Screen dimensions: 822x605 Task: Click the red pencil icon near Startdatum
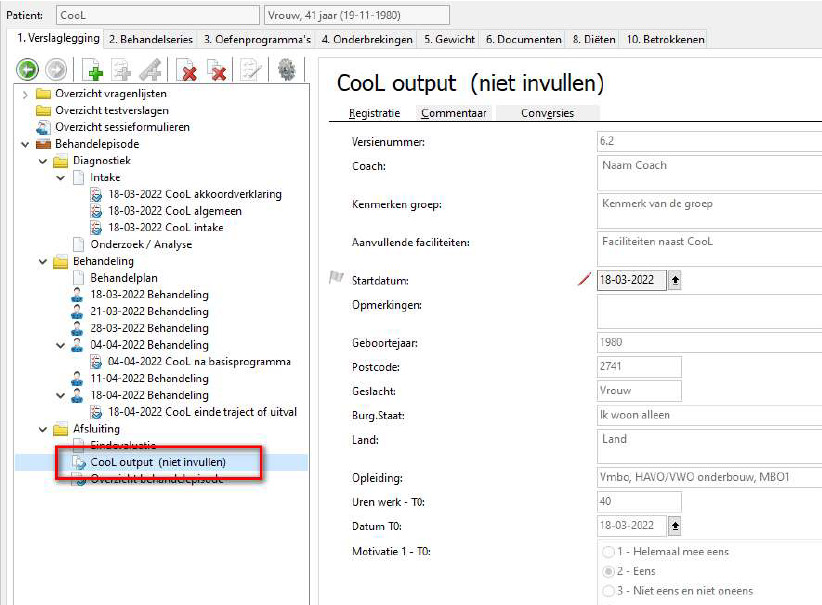click(x=584, y=279)
